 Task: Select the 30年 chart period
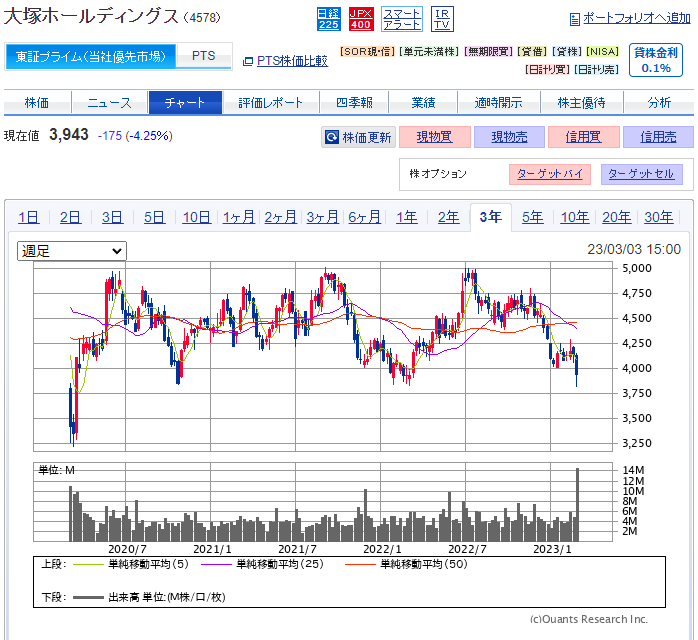[659, 217]
